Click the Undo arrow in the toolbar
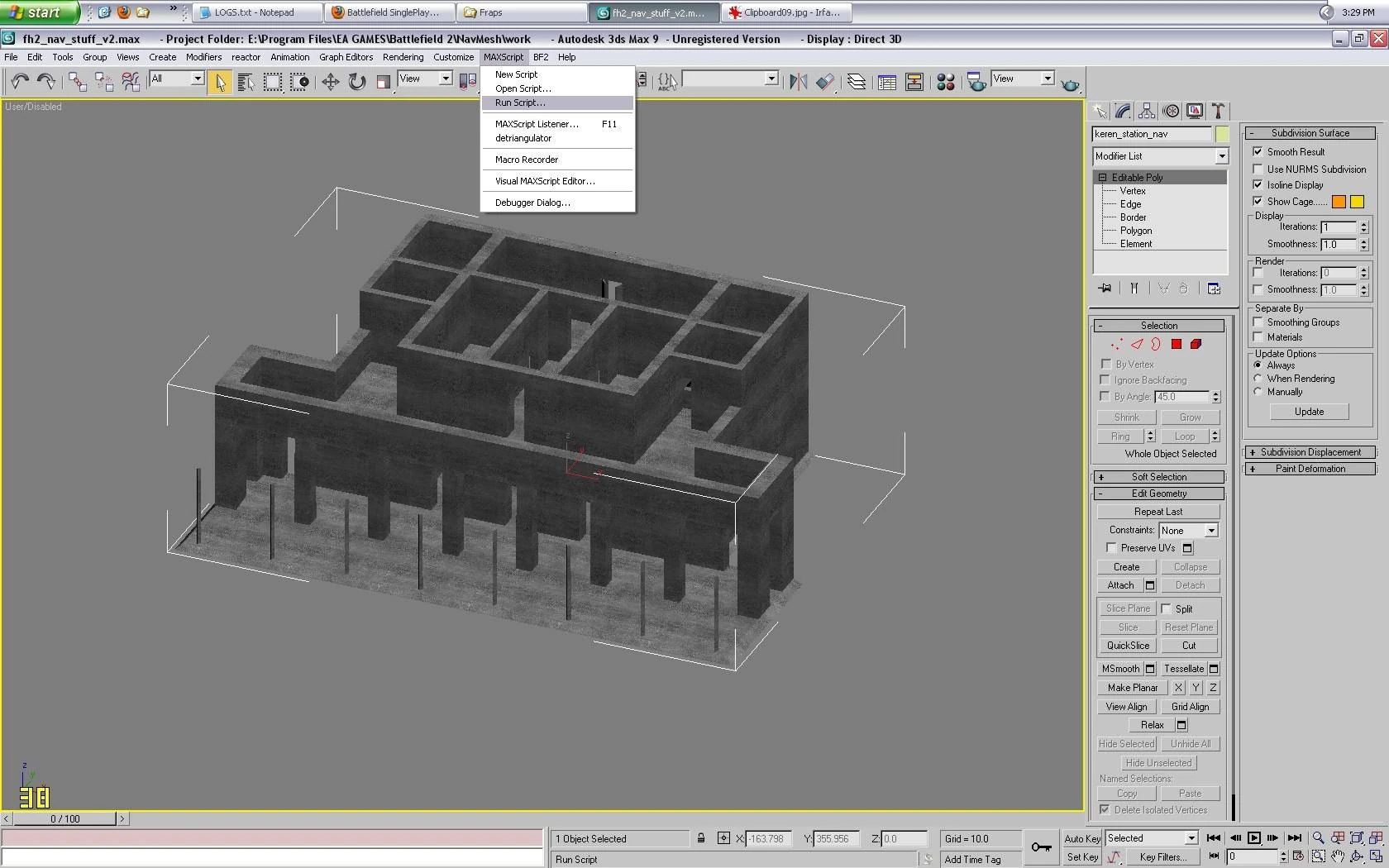This screenshot has width=1389, height=868. 20,81
